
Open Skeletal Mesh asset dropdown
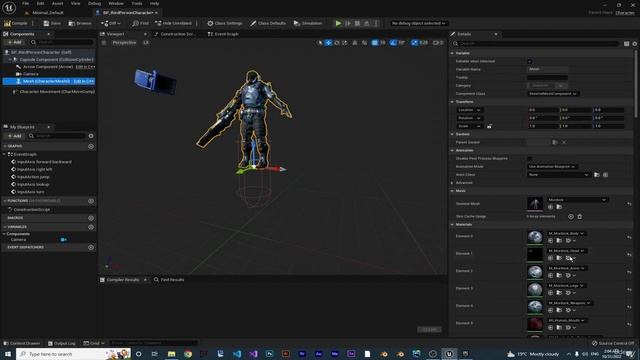pos(577,200)
